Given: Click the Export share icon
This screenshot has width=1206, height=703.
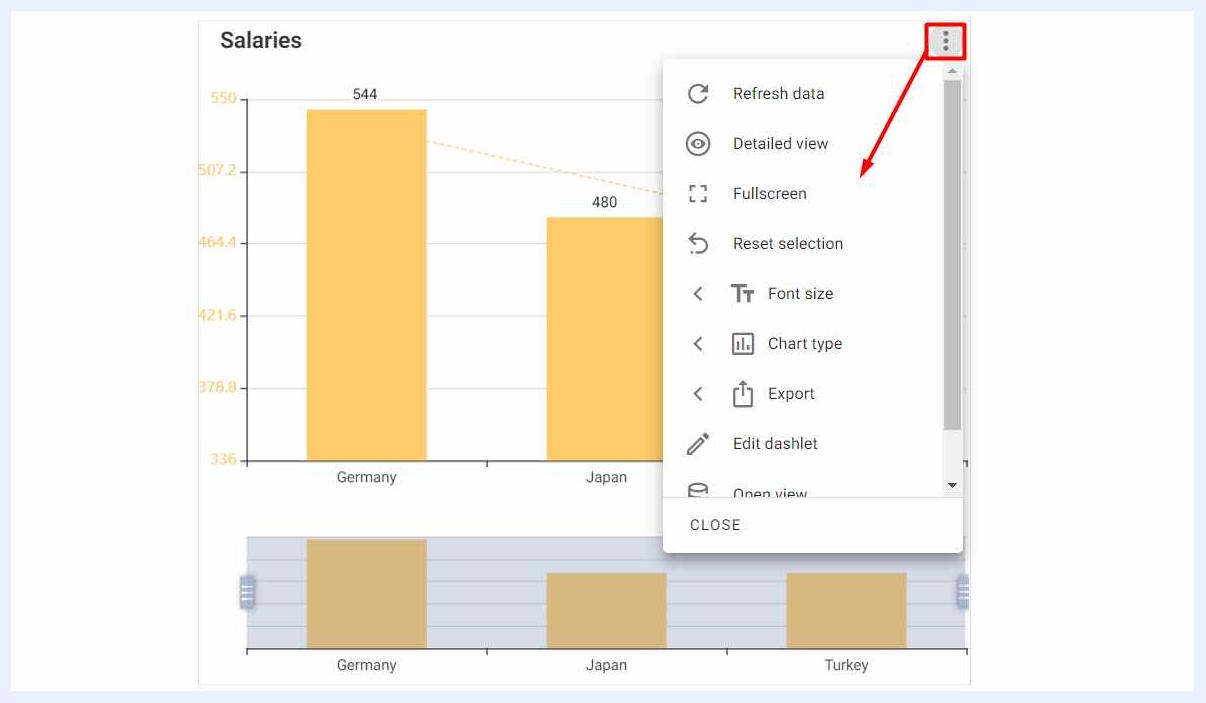Looking at the screenshot, I should click(x=742, y=394).
